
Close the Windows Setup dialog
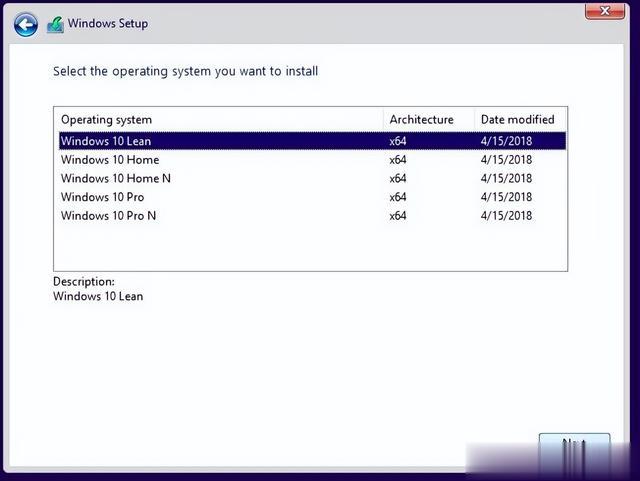[x=604, y=11]
